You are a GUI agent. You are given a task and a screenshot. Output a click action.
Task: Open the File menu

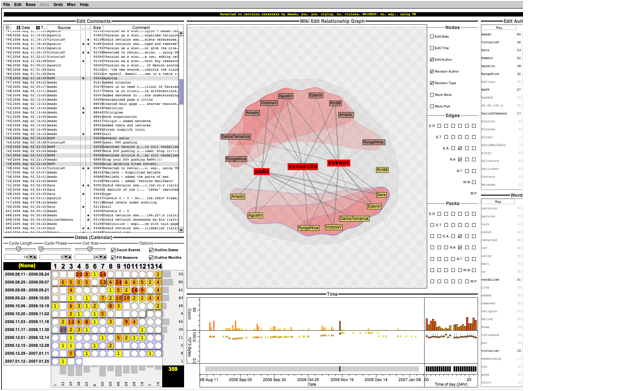click(6, 4)
